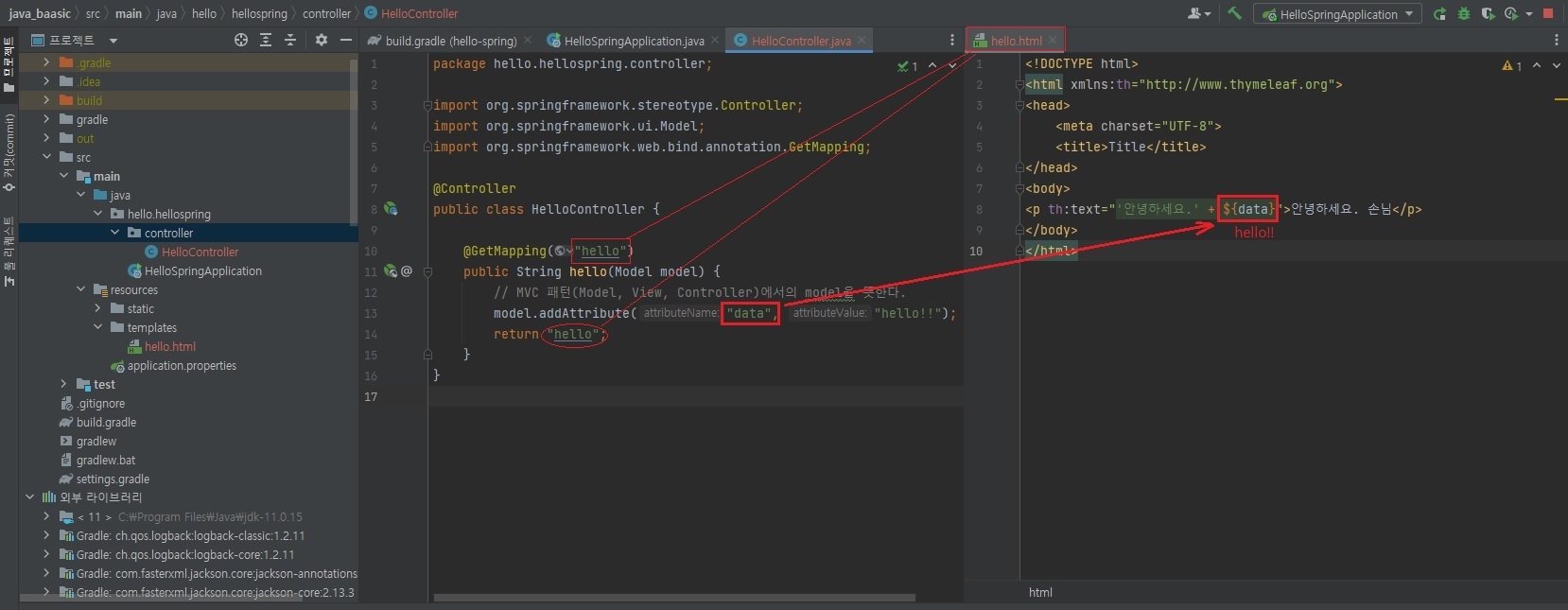The width and height of the screenshot is (1568, 610).
Task: Open the profiler options dropdown arrow
Action: point(1528,14)
